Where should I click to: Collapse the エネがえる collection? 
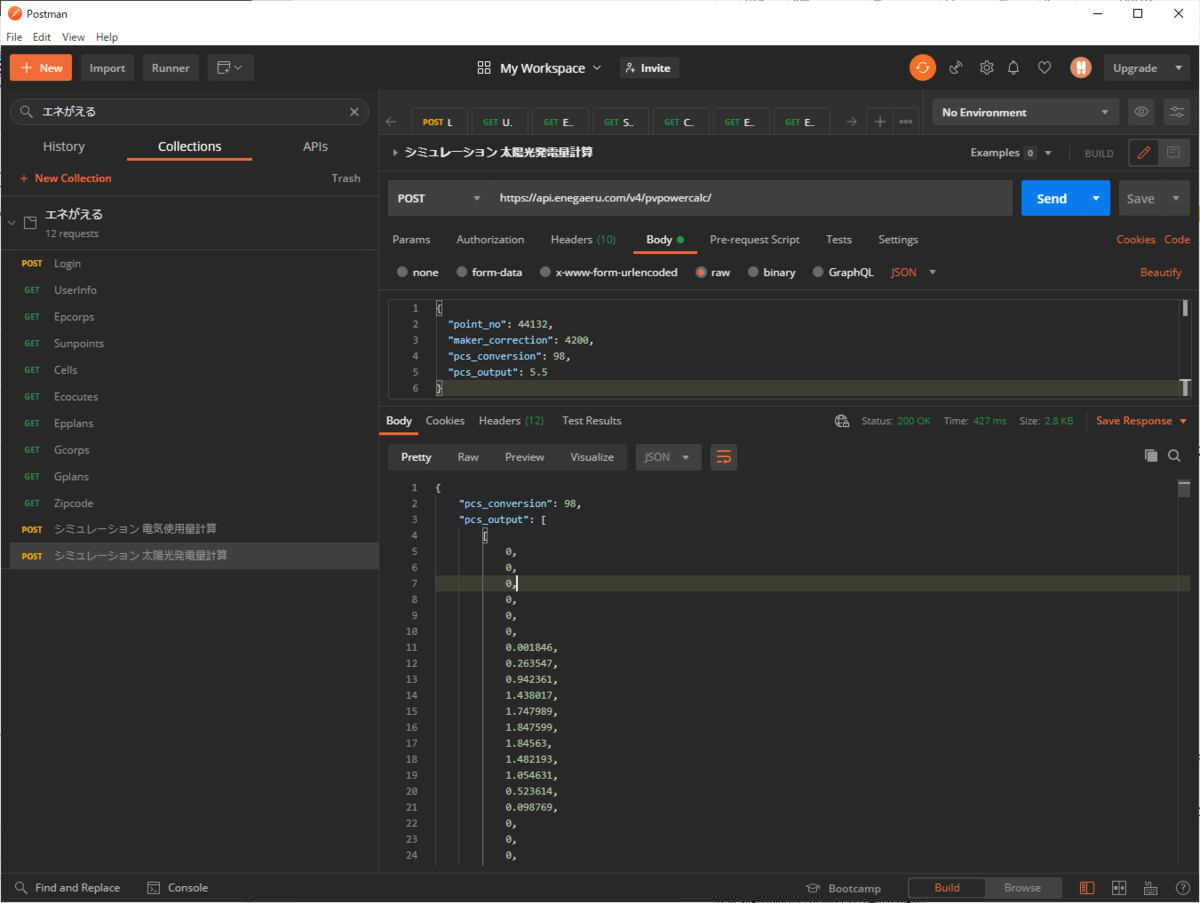coord(11,222)
